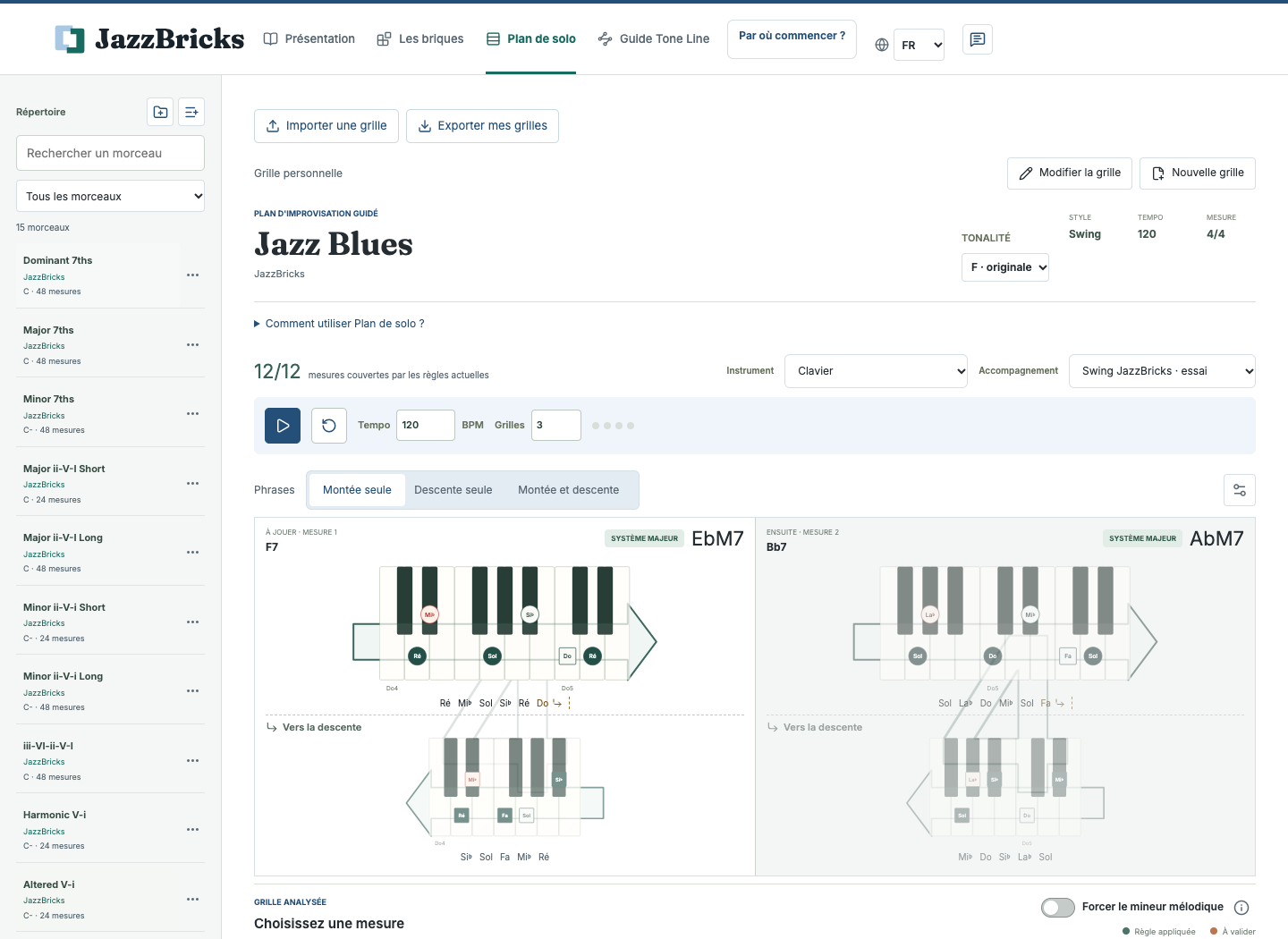
Task: Click the Tempo BPM input field
Action: pos(426,425)
